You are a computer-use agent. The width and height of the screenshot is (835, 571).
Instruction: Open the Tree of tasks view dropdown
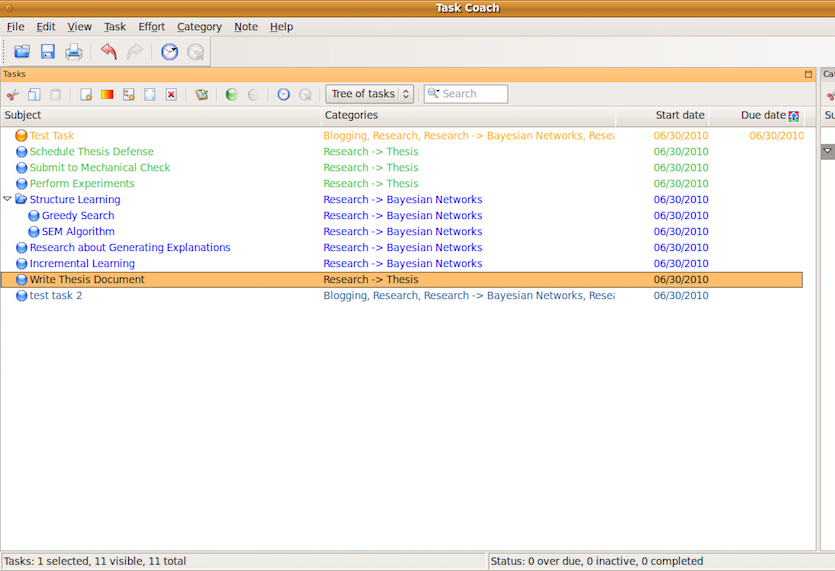tap(369, 94)
